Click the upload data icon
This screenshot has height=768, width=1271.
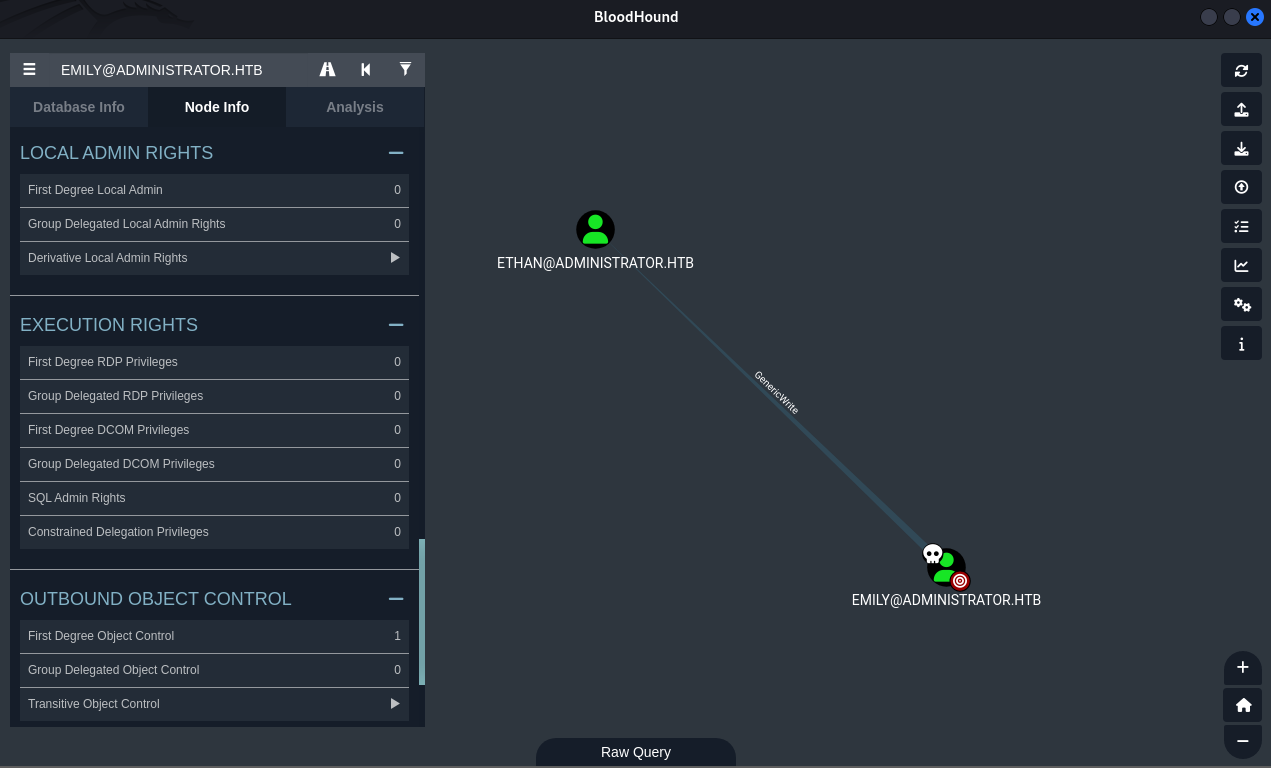(x=1241, y=188)
